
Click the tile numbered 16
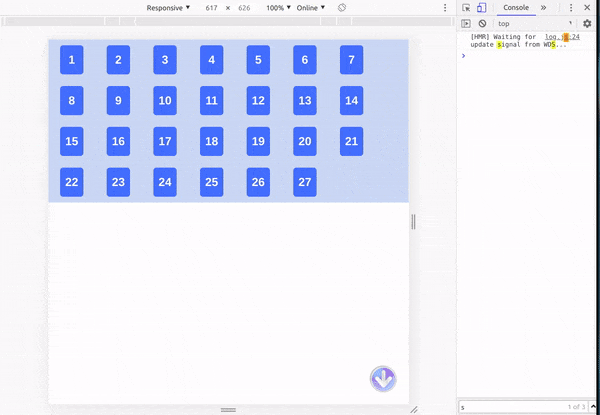[x=118, y=142]
